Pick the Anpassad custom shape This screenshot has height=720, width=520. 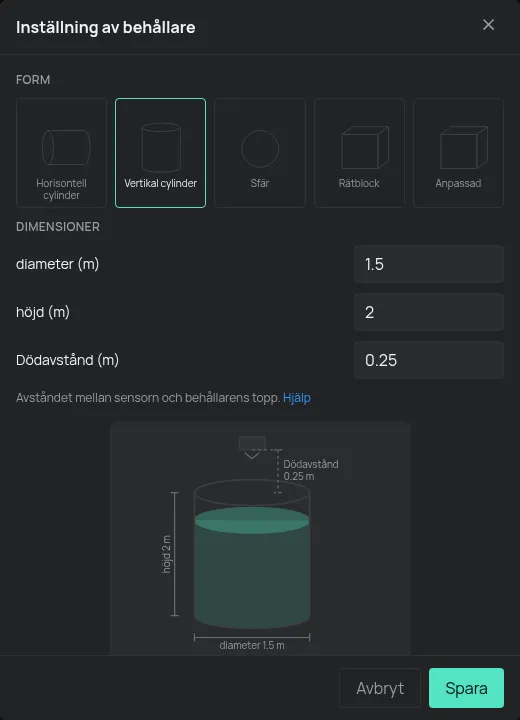pos(458,153)
